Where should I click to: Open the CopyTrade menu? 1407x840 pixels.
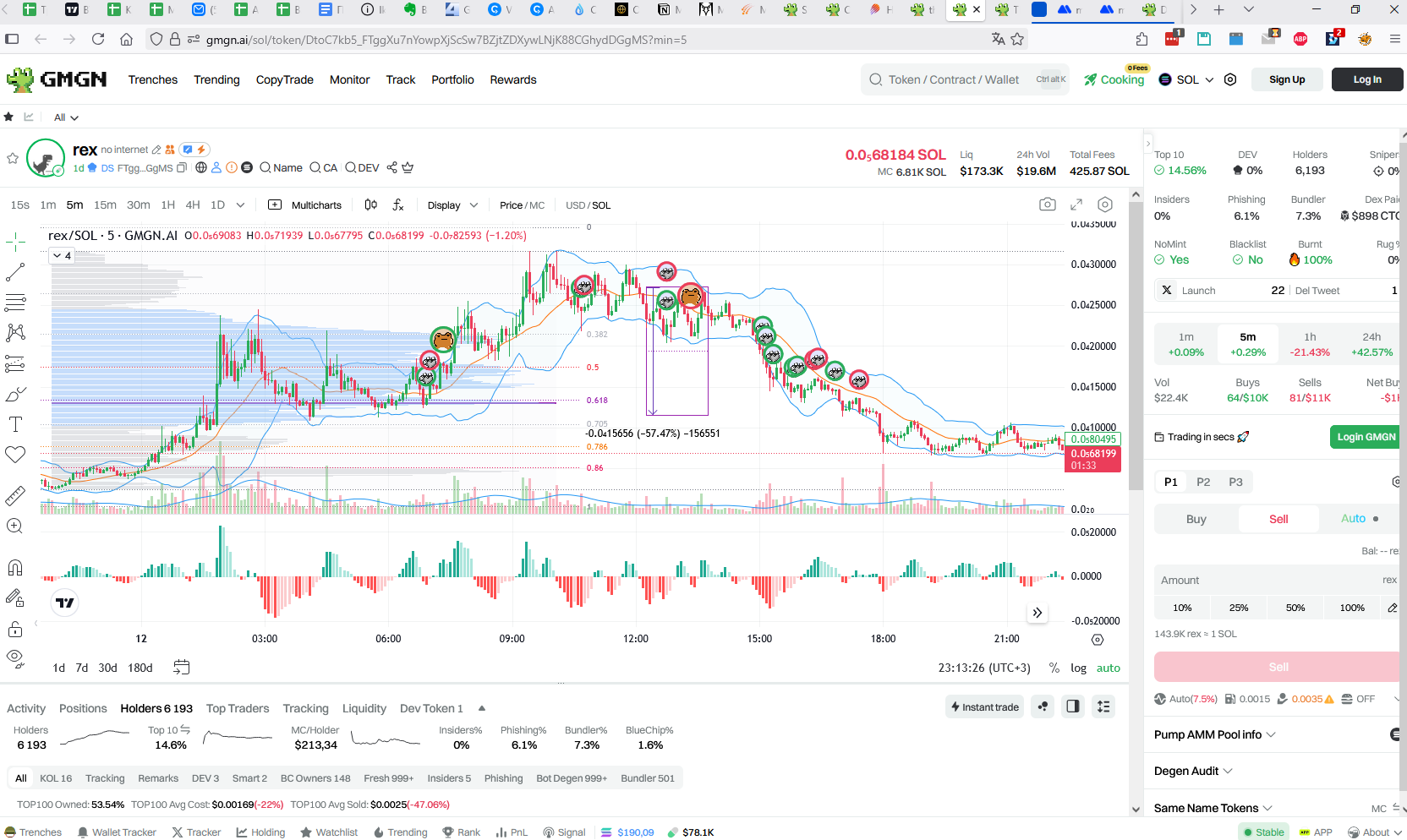click(x=284, y=79)
